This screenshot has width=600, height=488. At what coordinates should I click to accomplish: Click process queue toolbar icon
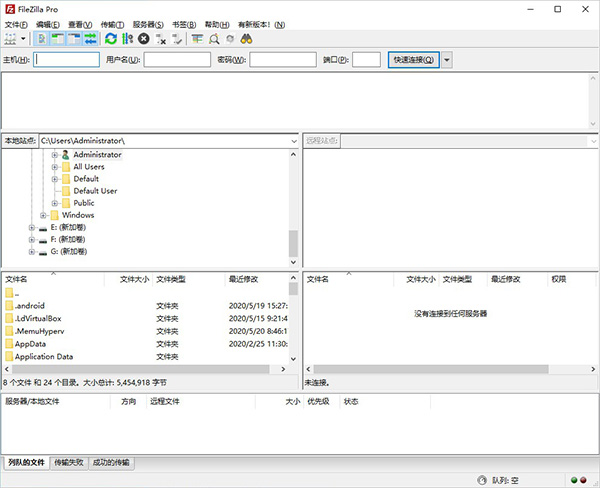pos(127,39)
